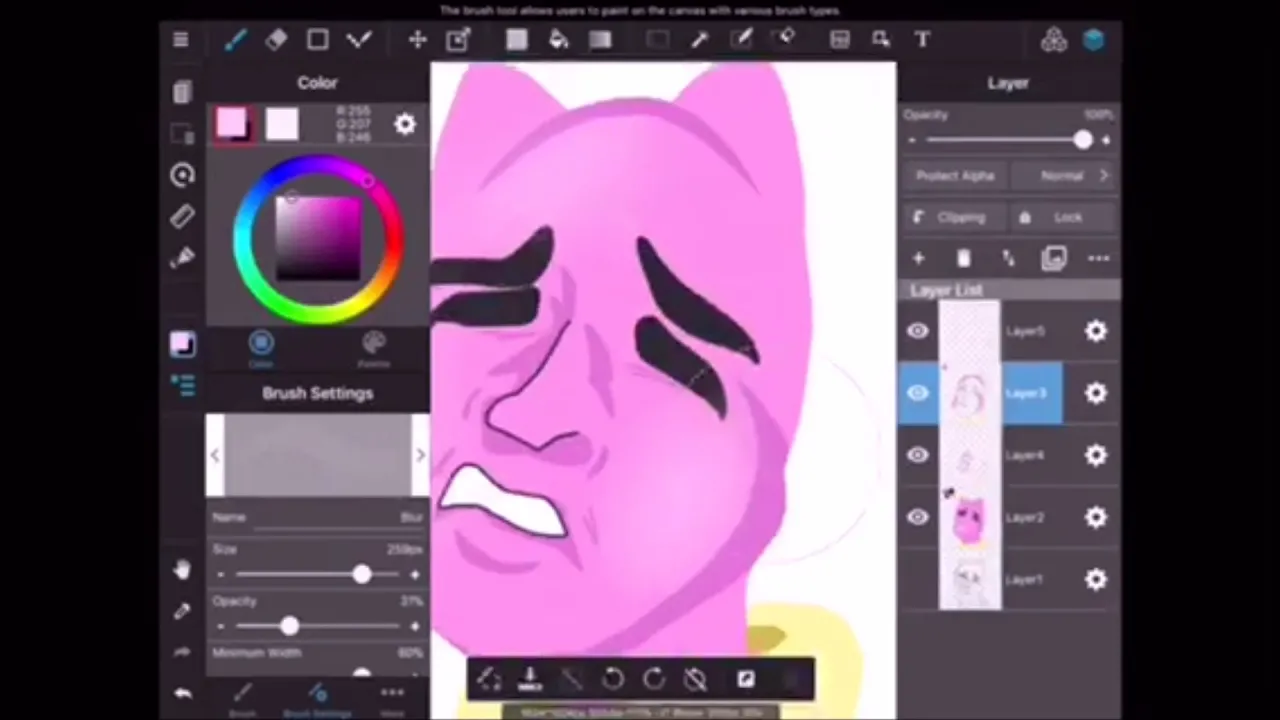Screen dimensions: 1280x720
Task: Click the brush Opacity slider handle
Action: click(289, 626)
